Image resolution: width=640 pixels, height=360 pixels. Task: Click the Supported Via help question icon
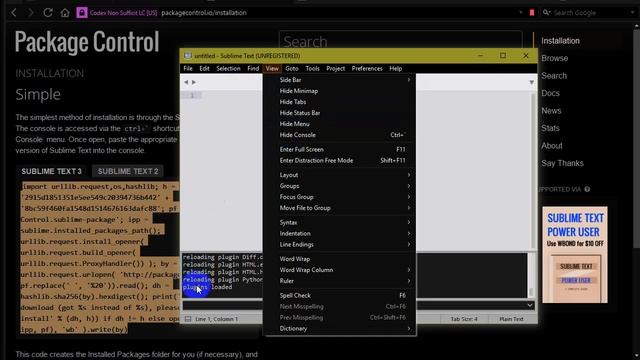pos(587,189)
